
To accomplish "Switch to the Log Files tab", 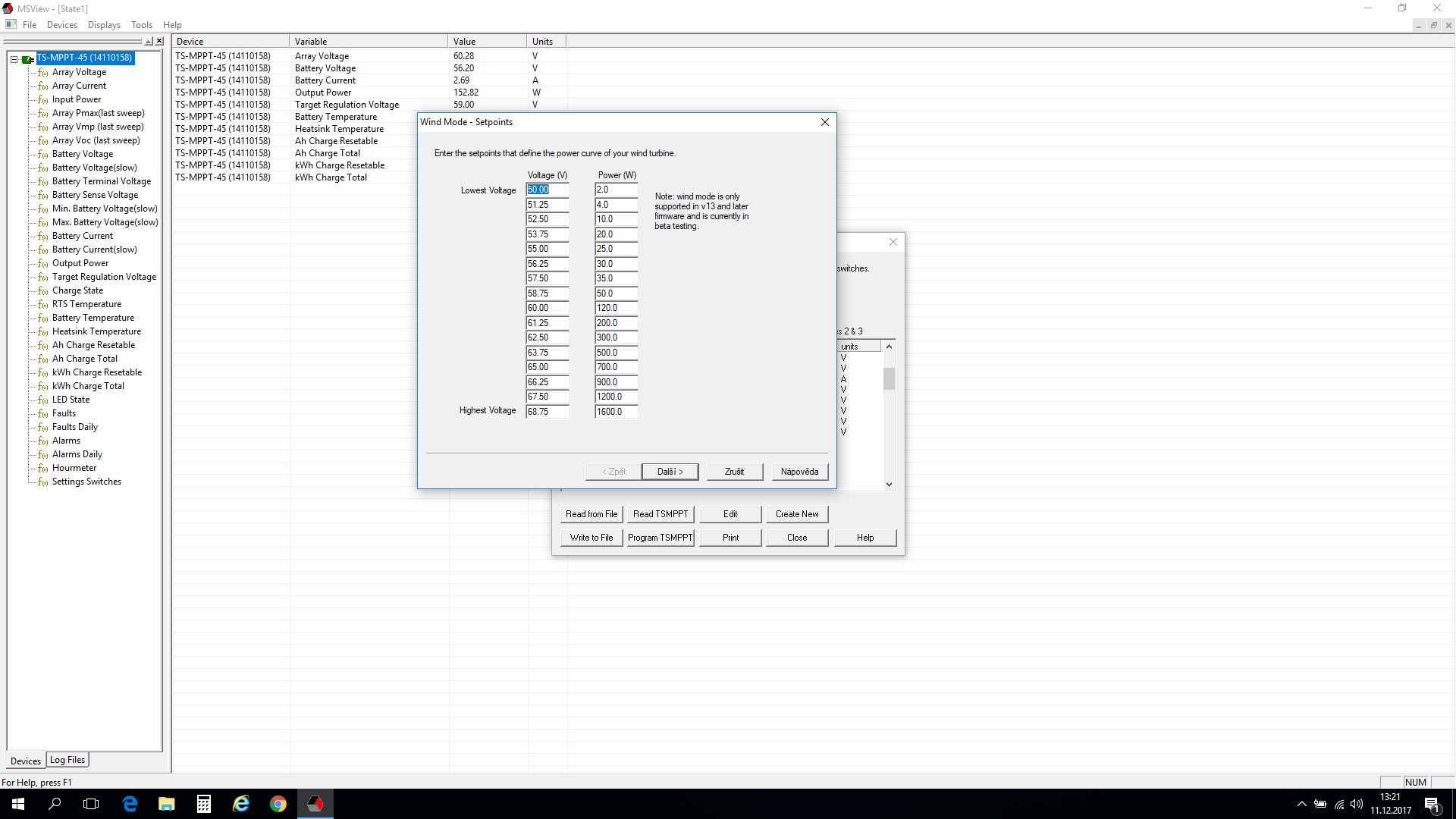I will tap(67, 760).
